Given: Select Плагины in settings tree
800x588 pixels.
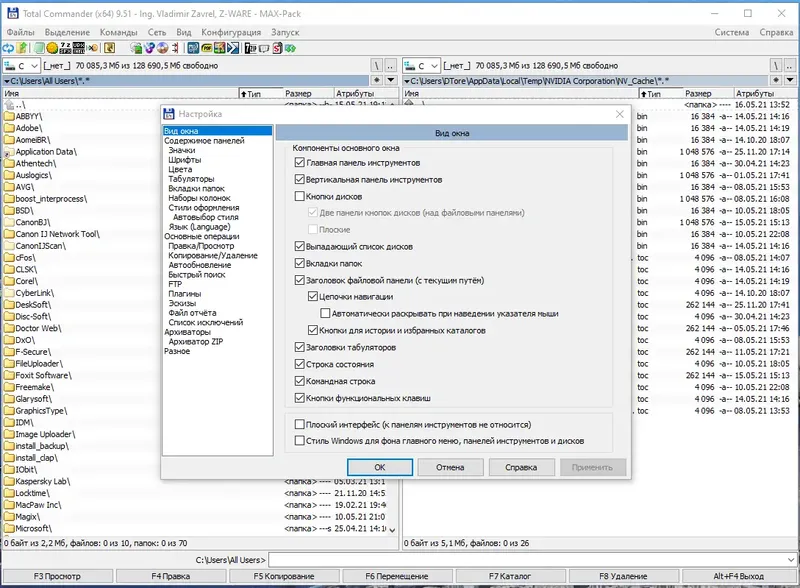Looking at the screenshot, I should (185, 294).
